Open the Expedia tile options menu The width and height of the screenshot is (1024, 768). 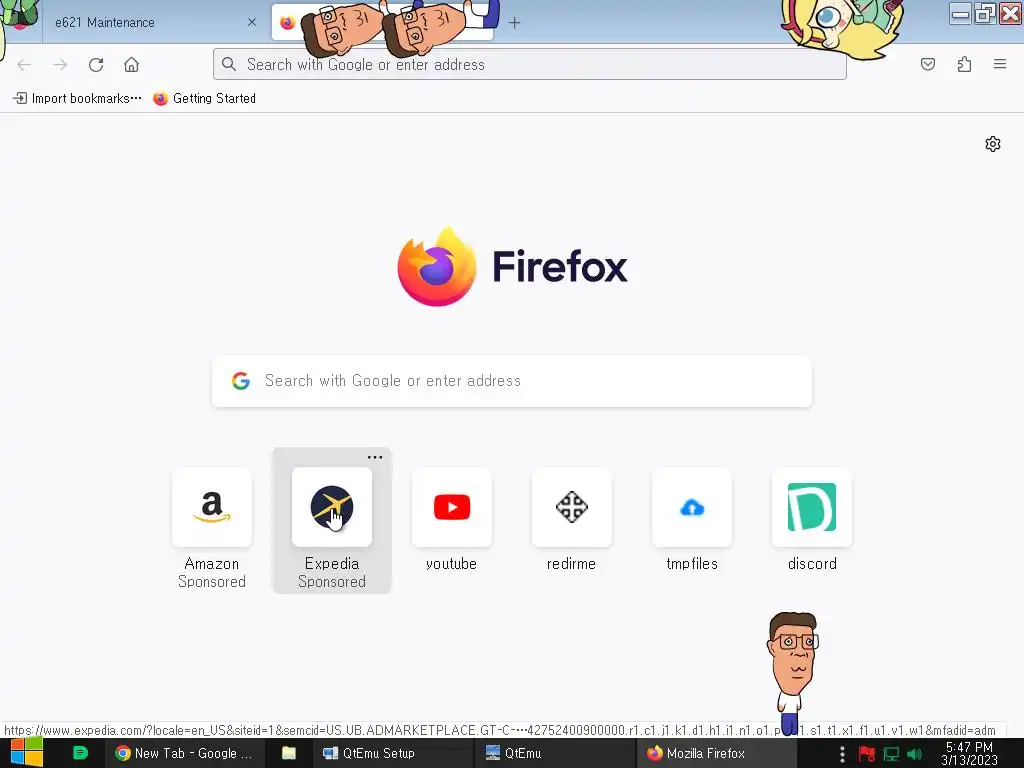pyautogui.click(x=375, y=457)
